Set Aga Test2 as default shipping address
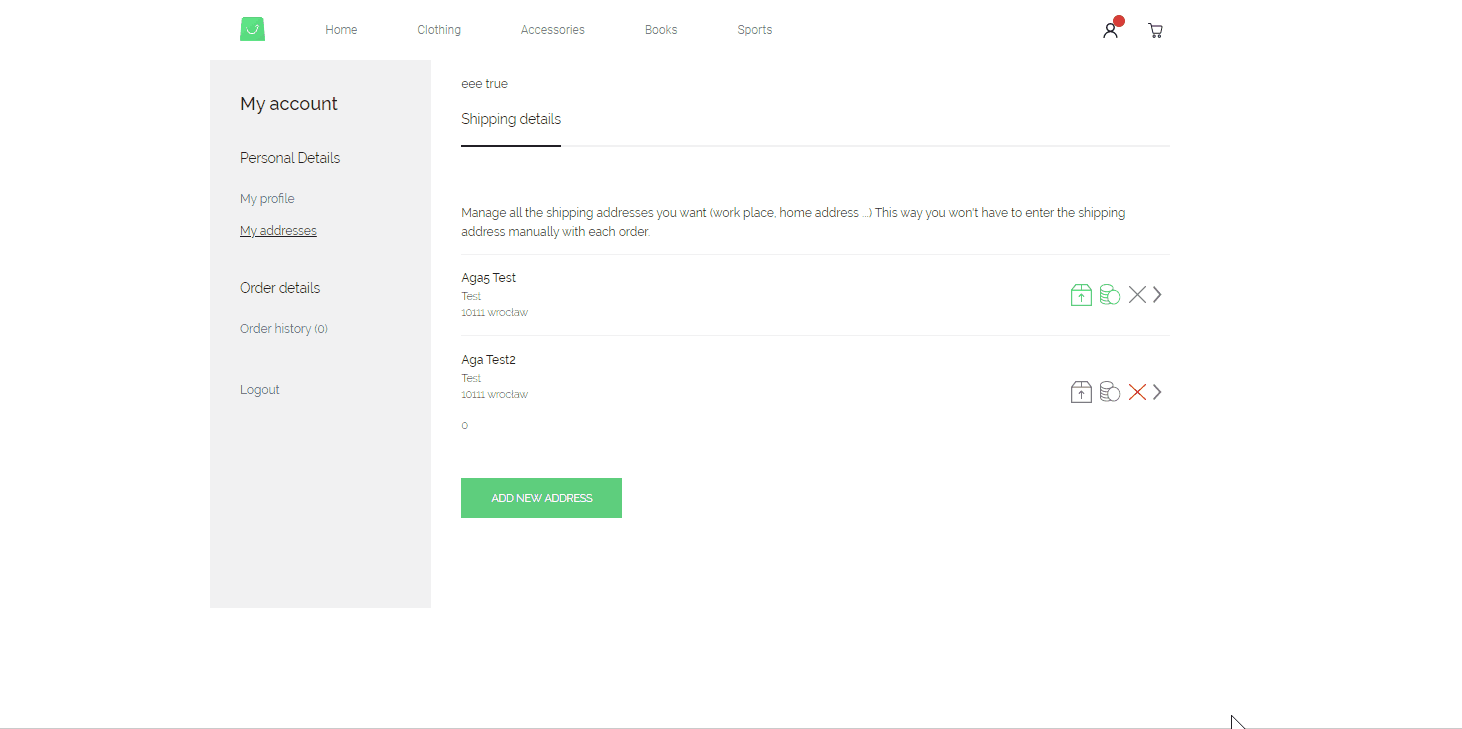 1081,391
